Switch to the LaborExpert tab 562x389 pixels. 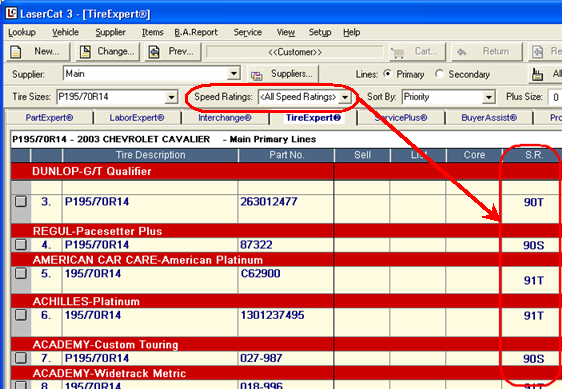click(x=137, y=118)
